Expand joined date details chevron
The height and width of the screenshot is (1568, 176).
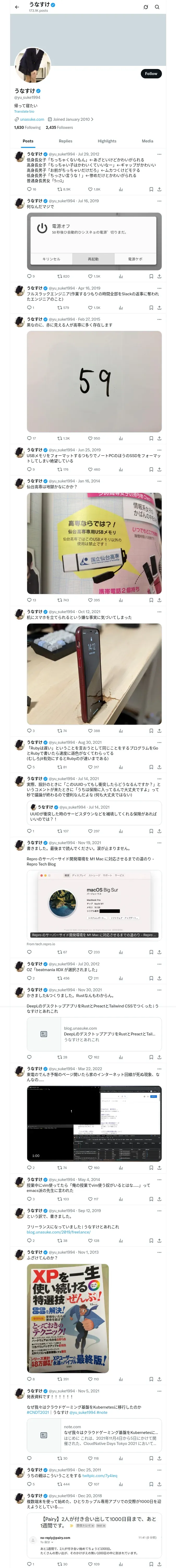coord(92,119)
